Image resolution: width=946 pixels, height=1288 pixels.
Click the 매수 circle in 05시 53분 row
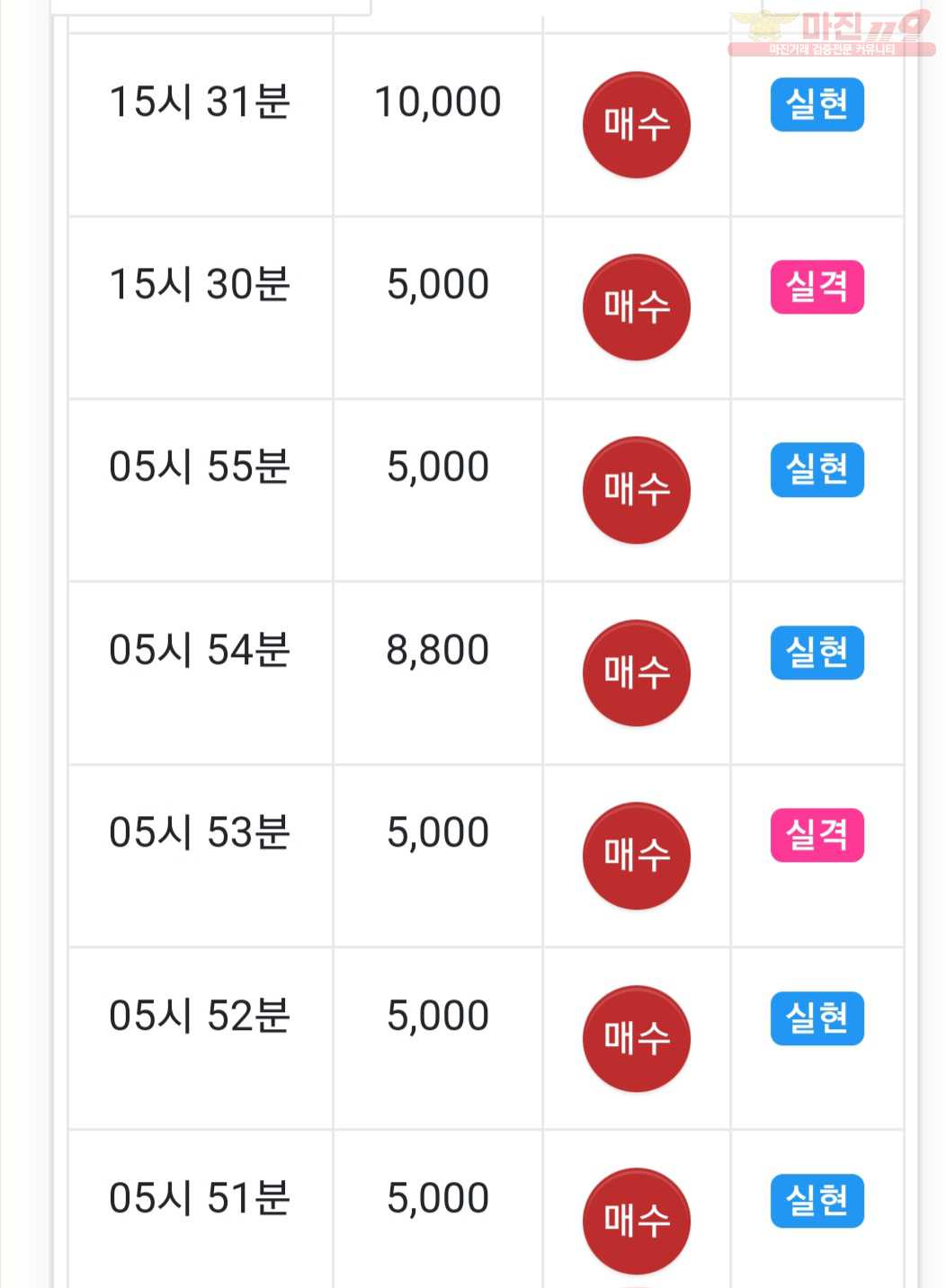tap(637, 856)
